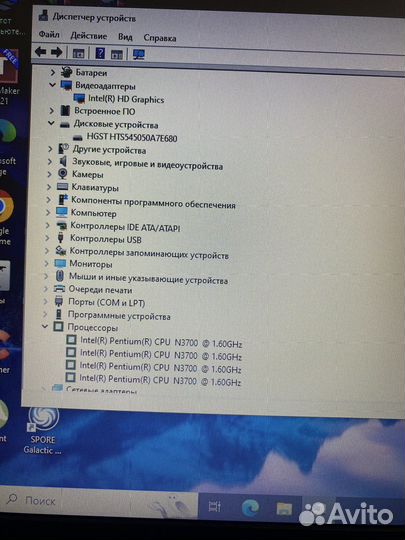Open Task View on the taskbar
Screen dimensions: 405x540
click(215, 506)
